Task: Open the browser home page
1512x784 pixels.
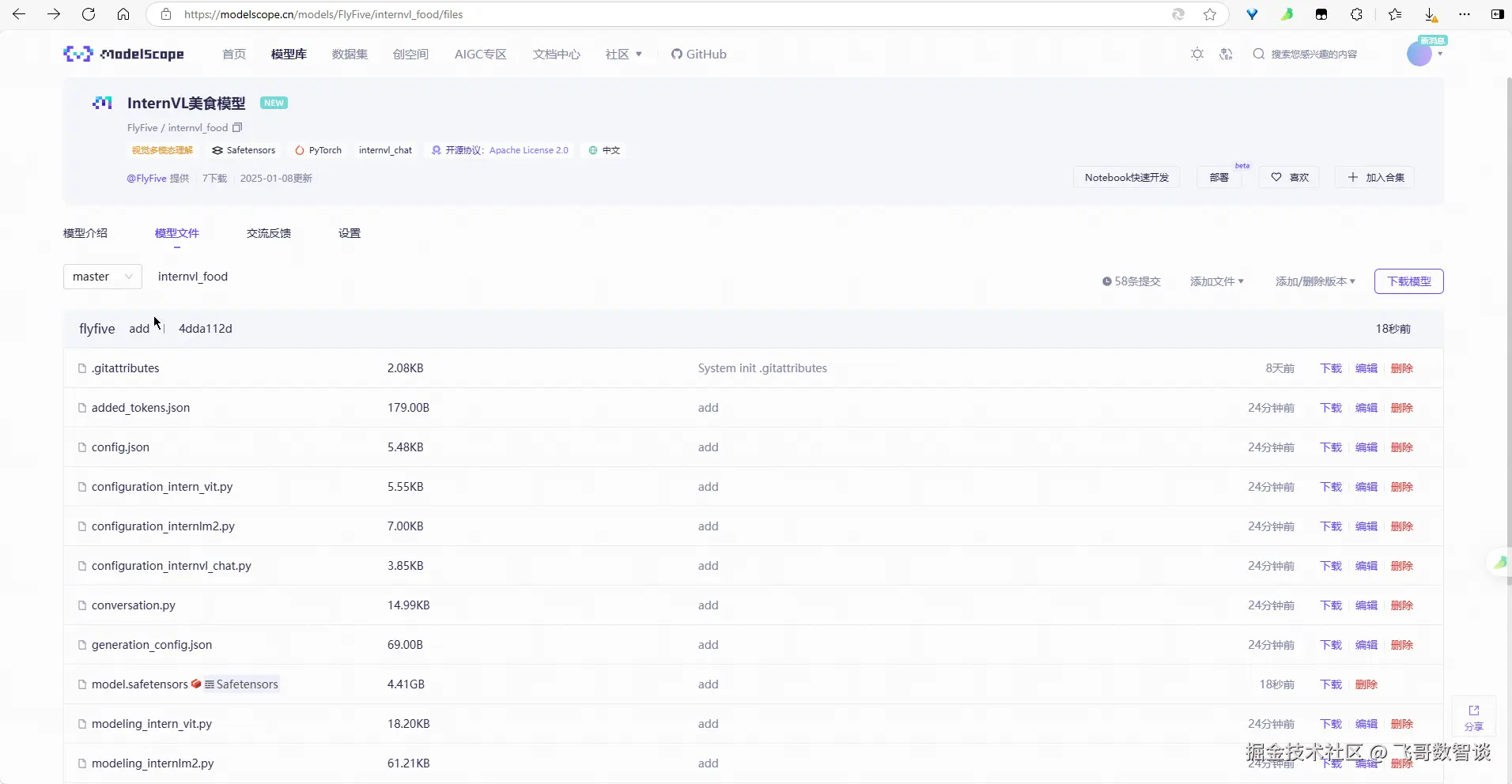Action: (x=123, y=14)
